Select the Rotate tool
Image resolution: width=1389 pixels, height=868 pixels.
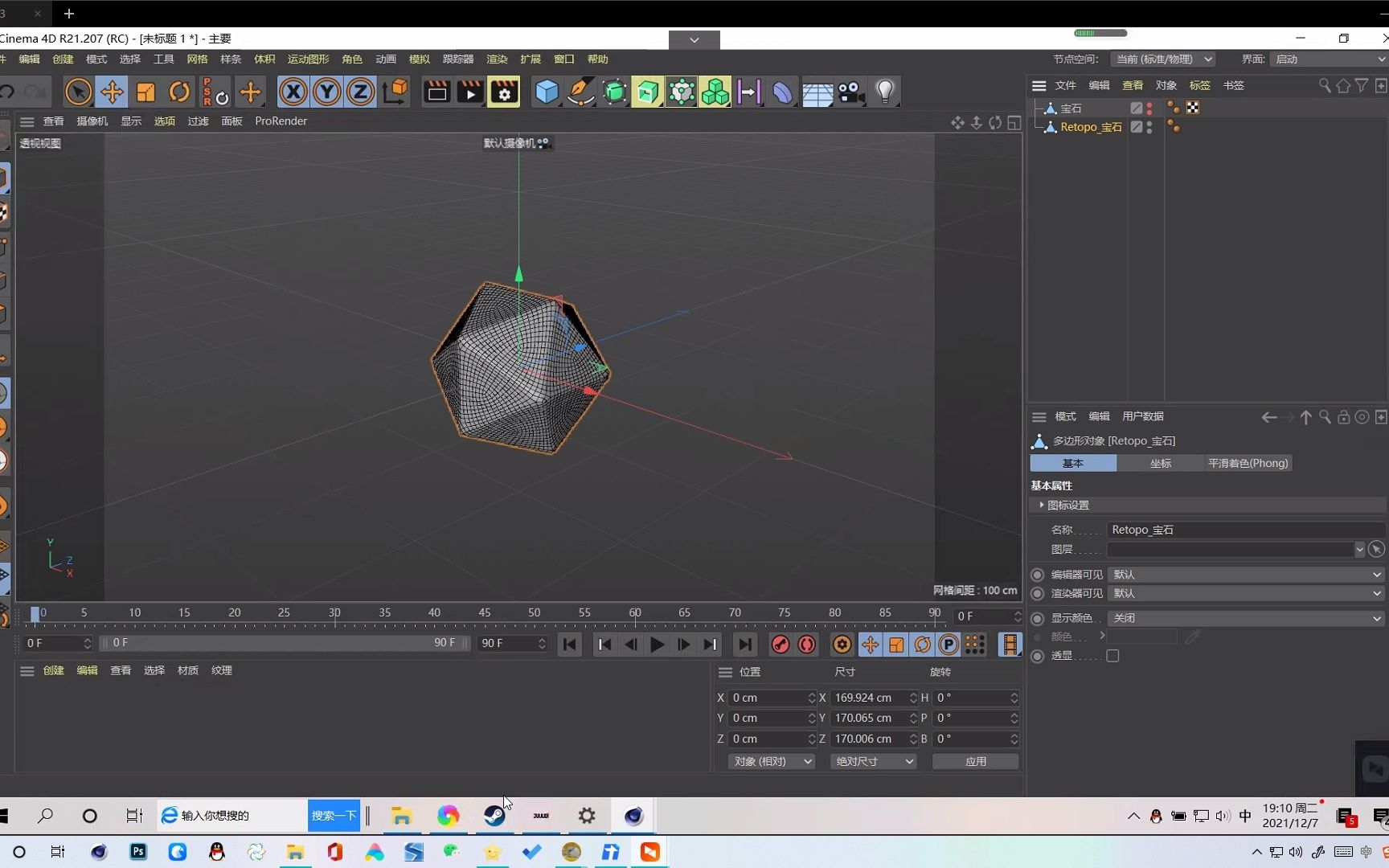[x=179, y=92]
